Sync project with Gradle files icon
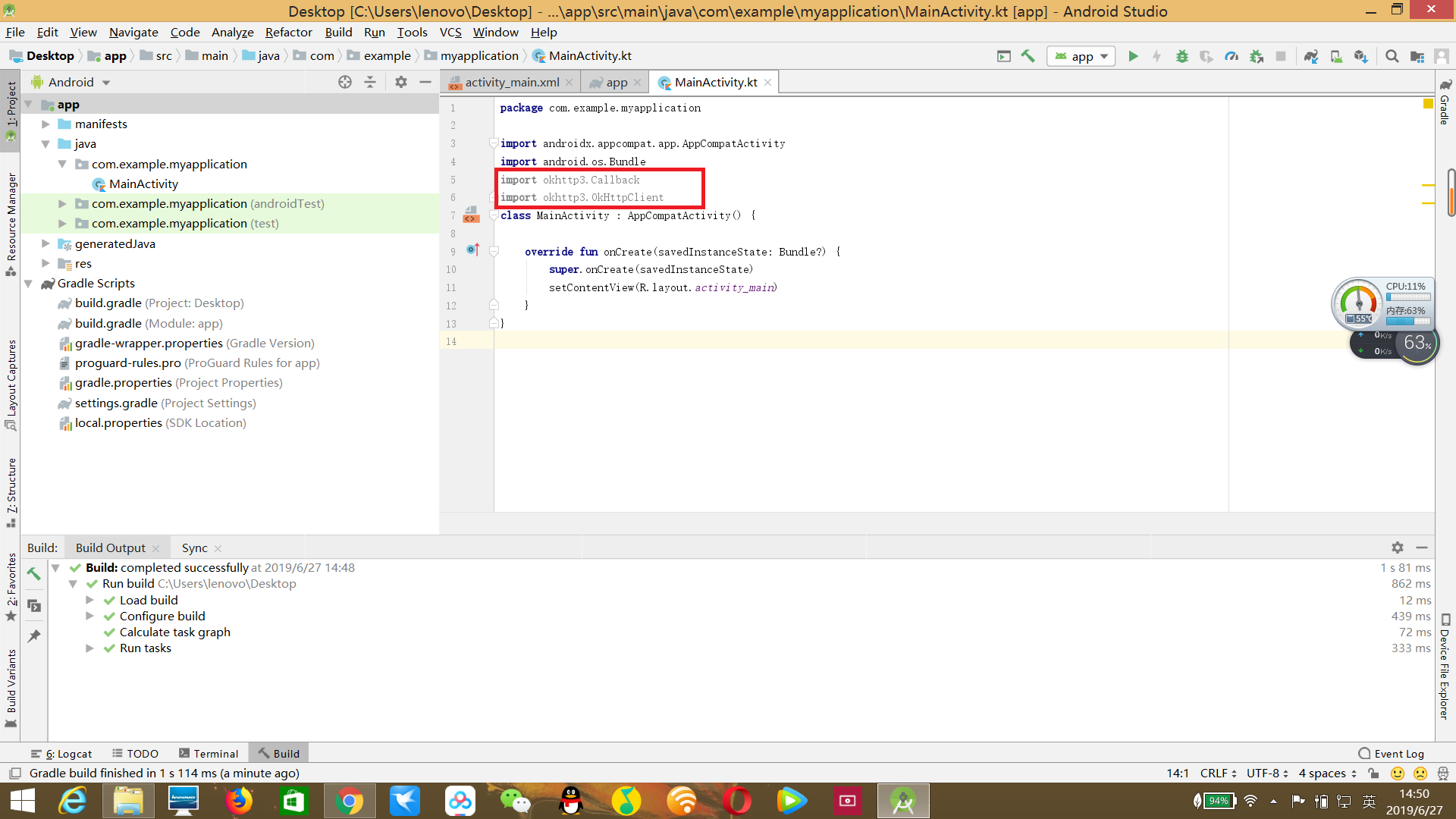The image size is (1456, 819). click(1311, 56)
